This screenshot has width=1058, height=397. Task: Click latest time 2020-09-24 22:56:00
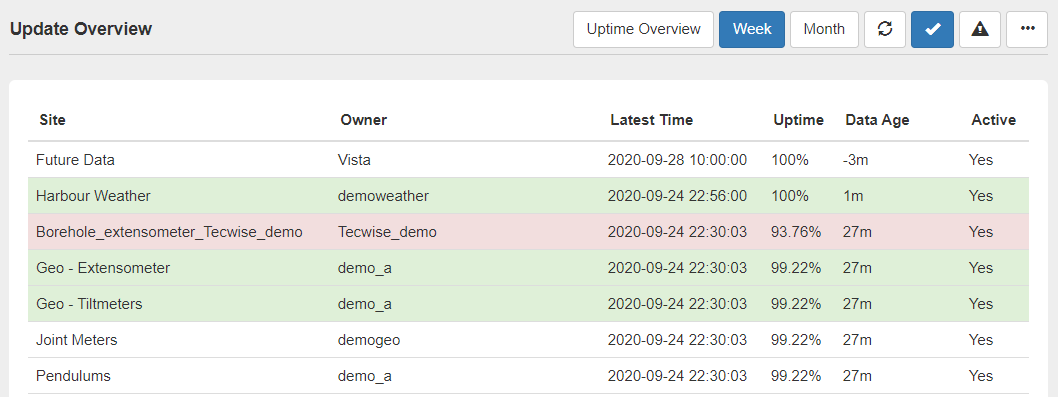(677, 196)
